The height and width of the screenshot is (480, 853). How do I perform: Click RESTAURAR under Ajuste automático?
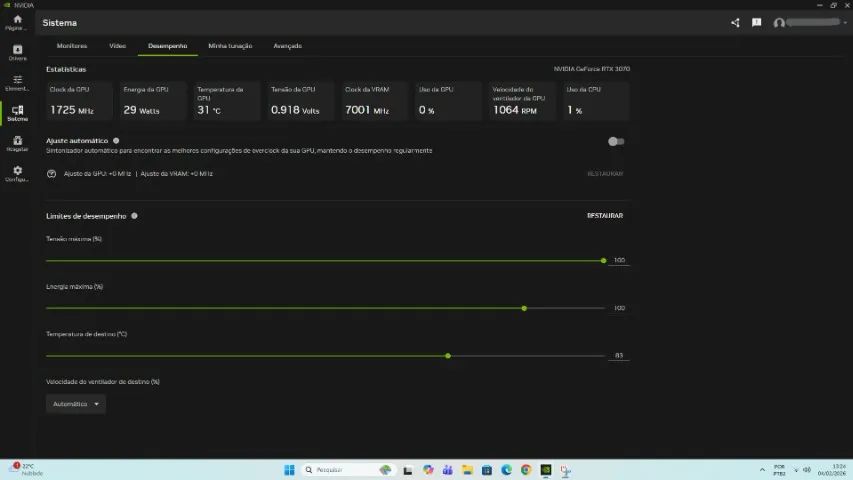[605, 174]
